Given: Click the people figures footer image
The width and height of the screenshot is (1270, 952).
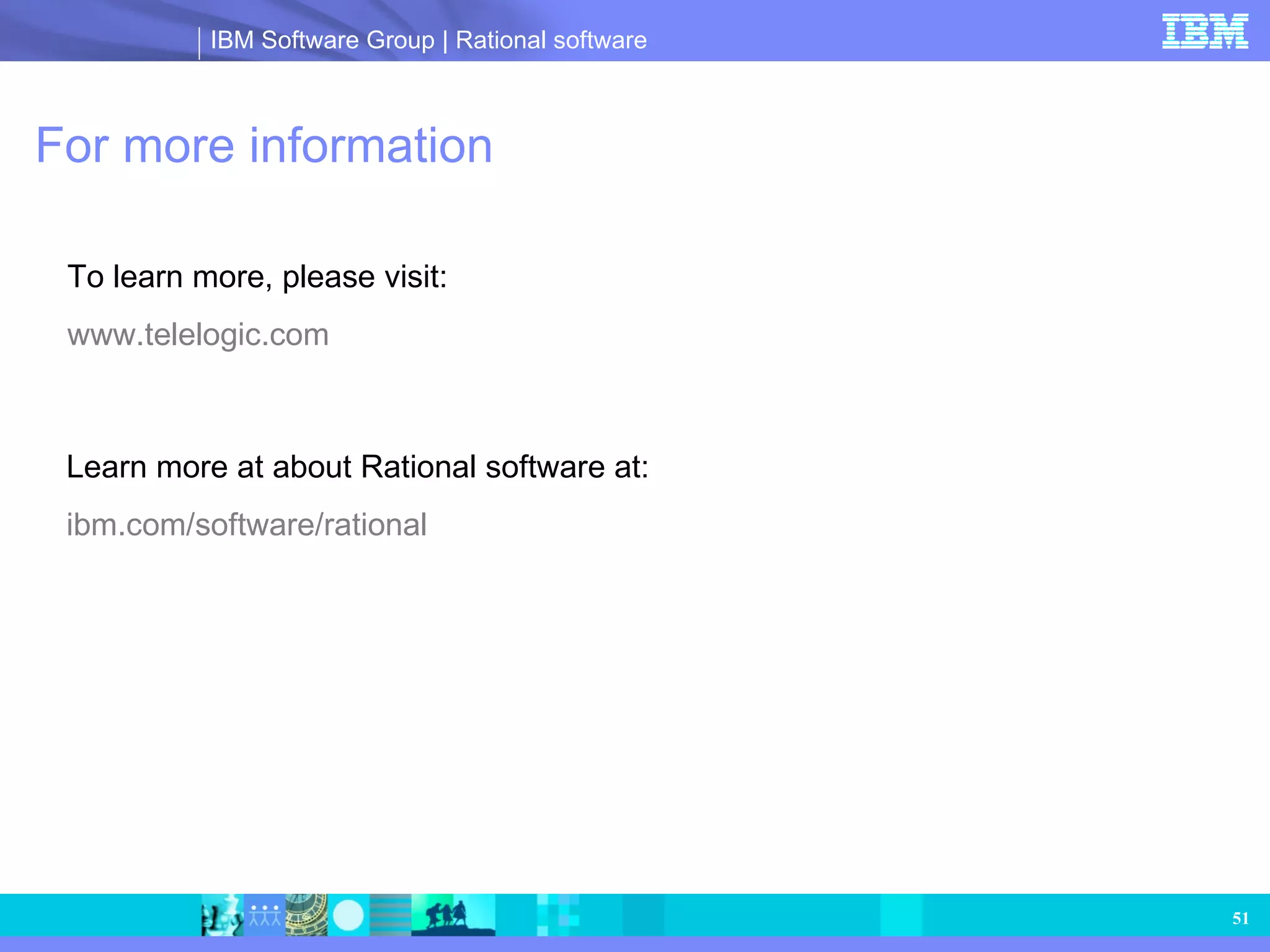Looking at the screenshot, I should pyautogui.click(x=265, y=915).
